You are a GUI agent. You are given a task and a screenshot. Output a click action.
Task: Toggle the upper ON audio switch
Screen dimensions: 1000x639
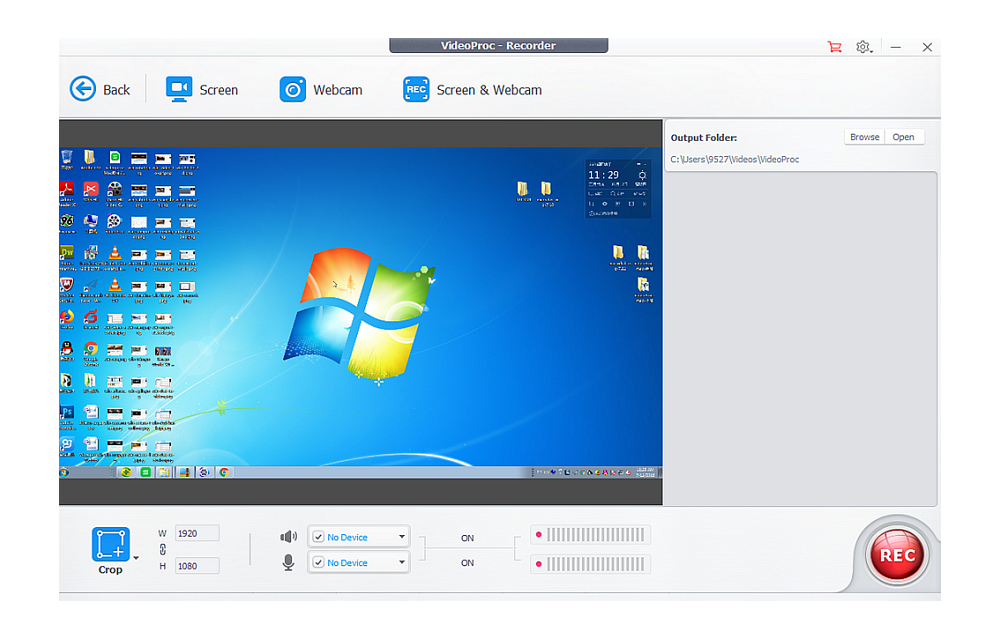click(x=467, y=538)
